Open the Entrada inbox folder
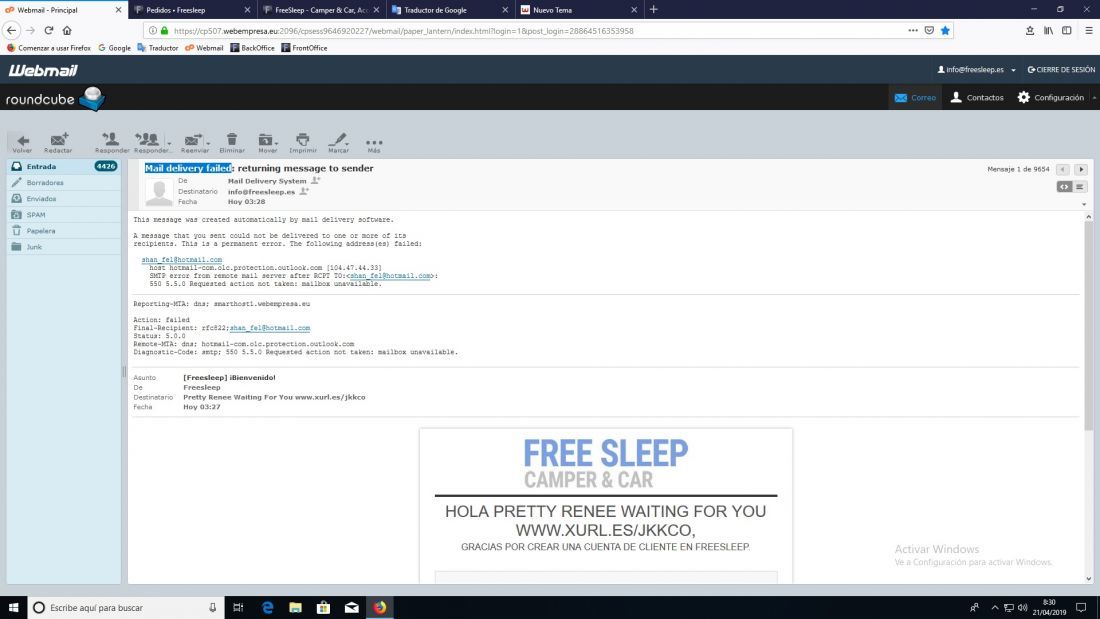The height and width of the screenshot is (619, 1100). click(63, 166)
